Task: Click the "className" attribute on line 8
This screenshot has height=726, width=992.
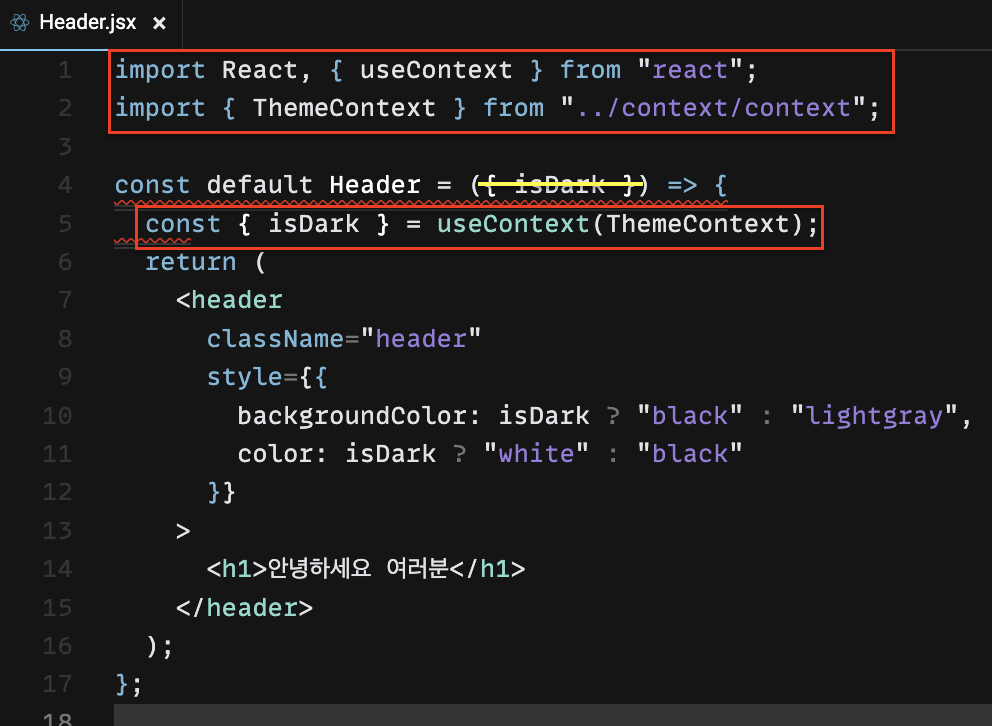Action: pyautogui.click(x=275, y=339)
